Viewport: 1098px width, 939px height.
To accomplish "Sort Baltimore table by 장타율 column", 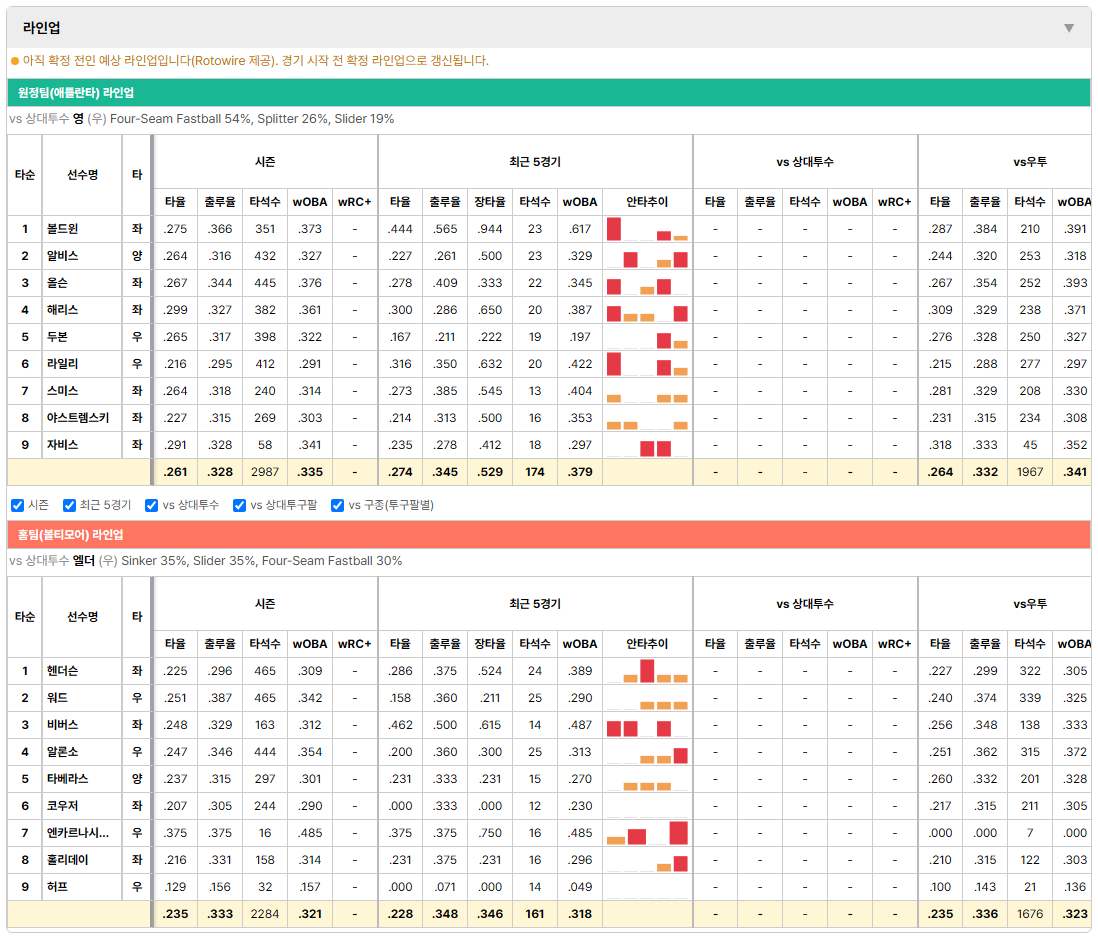I will (489, 644).
